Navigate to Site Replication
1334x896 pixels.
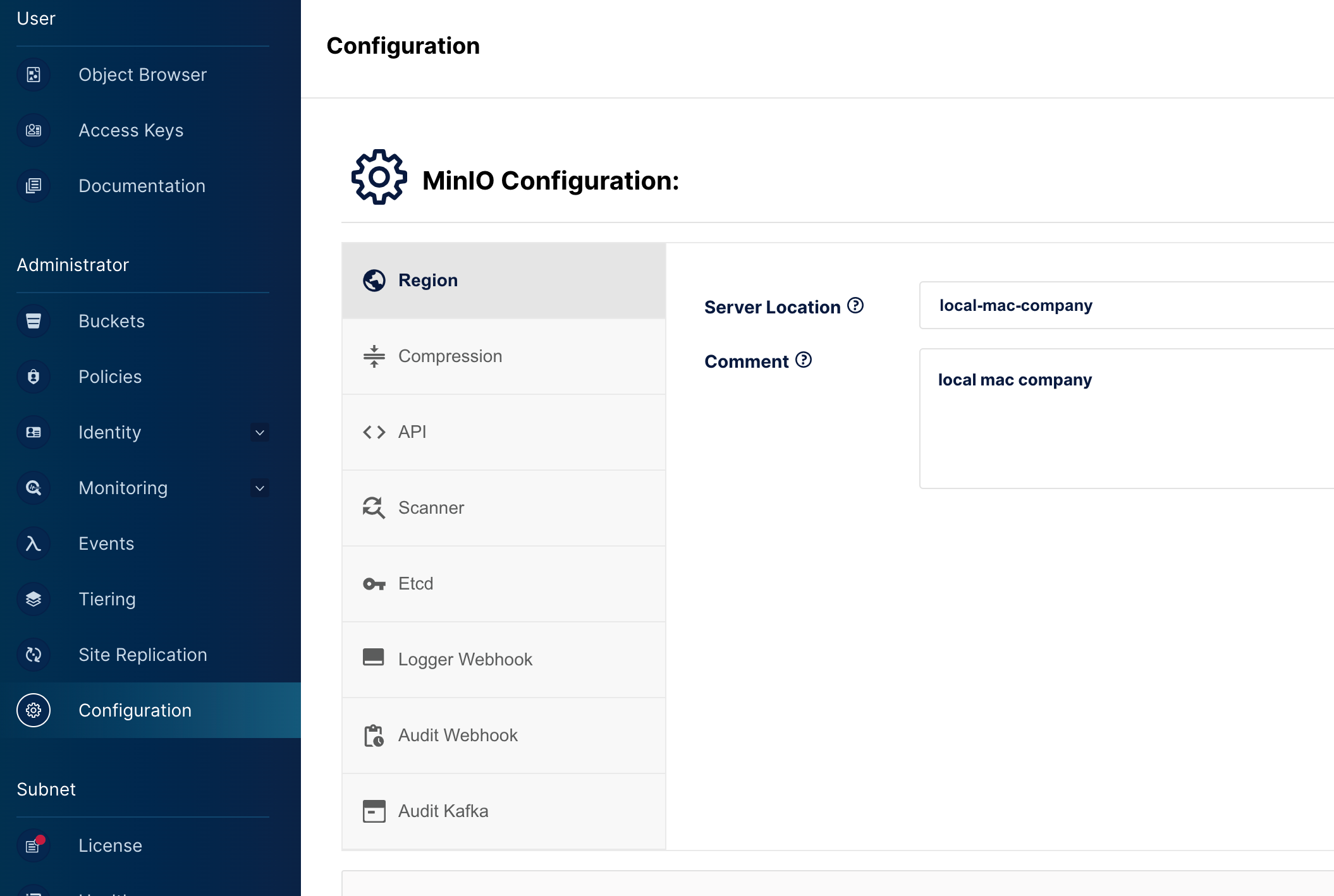[x=150, y=655]
